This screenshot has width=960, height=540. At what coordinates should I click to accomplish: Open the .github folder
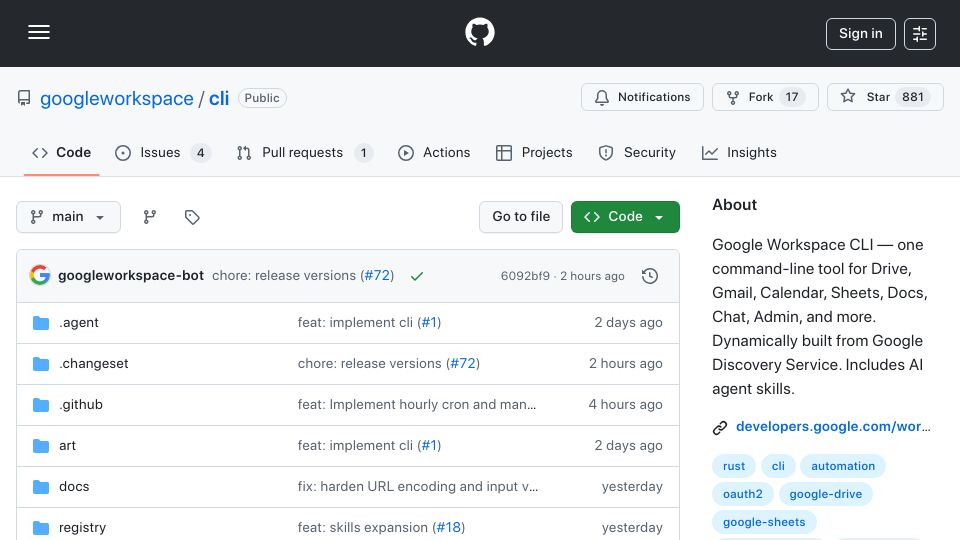[81, 405]
